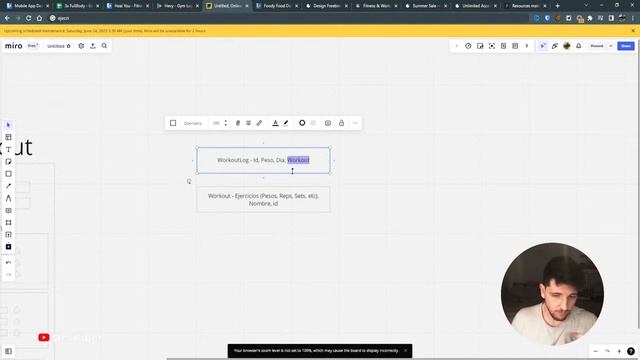Click the Undo arrow
Viewport: 640px width, 360px height.
pyautogui.click(x=8, y=262)
